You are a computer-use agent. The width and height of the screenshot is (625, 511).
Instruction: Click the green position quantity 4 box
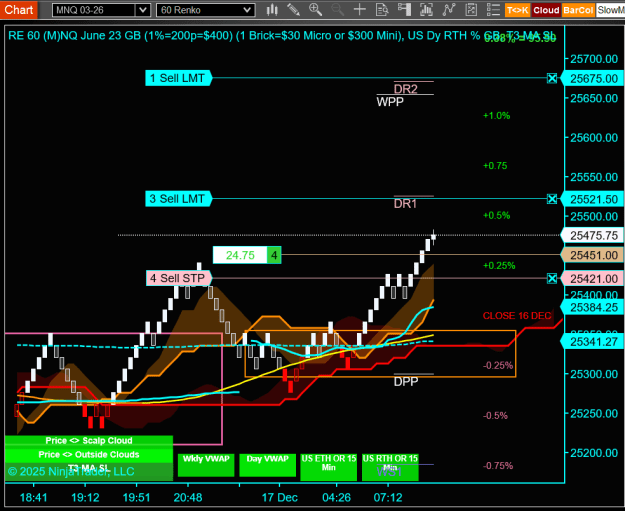pos(274,255)
